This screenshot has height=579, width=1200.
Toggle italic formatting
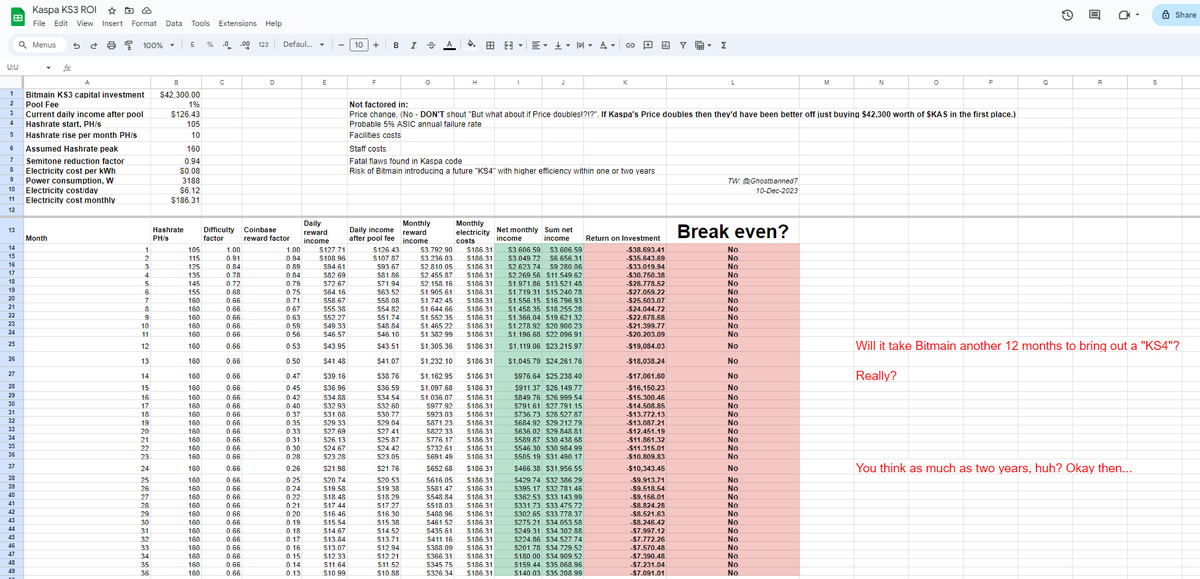tap(414, 45)
